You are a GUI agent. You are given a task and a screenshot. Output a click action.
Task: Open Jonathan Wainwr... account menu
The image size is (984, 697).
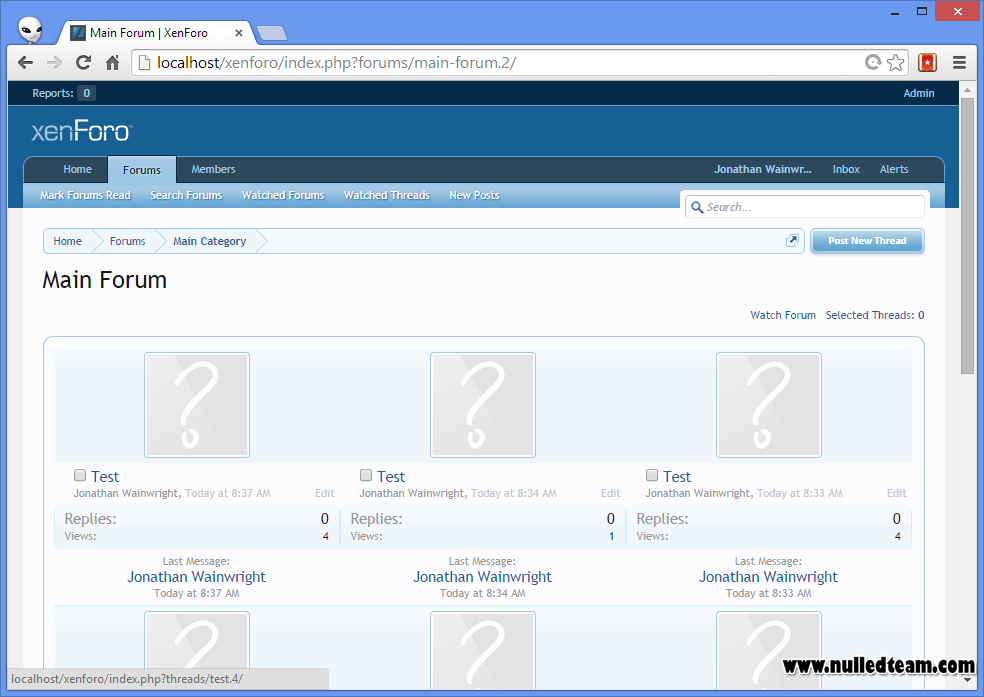tap(762, 169)
